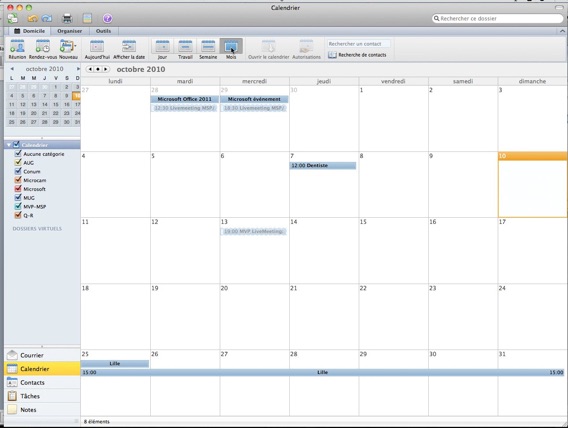
Task: Open the Lille event on day 25
Action: pos(115,364)
